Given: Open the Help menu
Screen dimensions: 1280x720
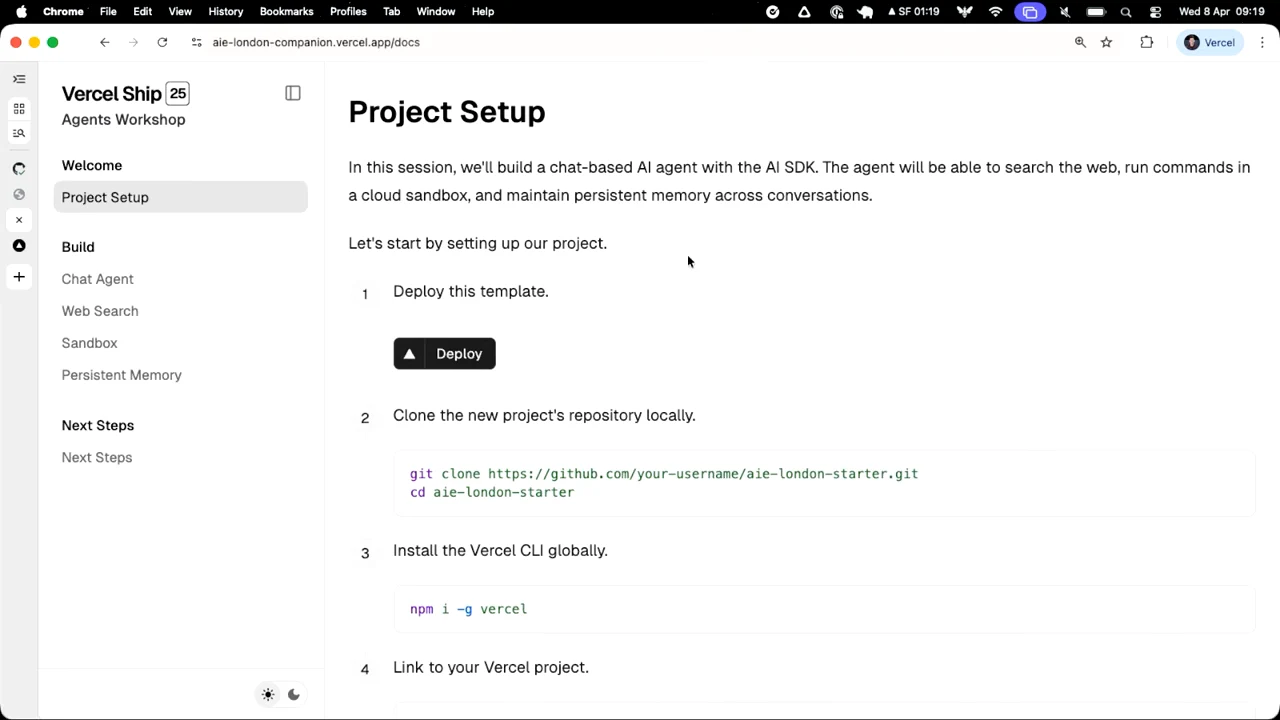Looking at the screenshot, I should pyautogui.click(x=483, y=11).
